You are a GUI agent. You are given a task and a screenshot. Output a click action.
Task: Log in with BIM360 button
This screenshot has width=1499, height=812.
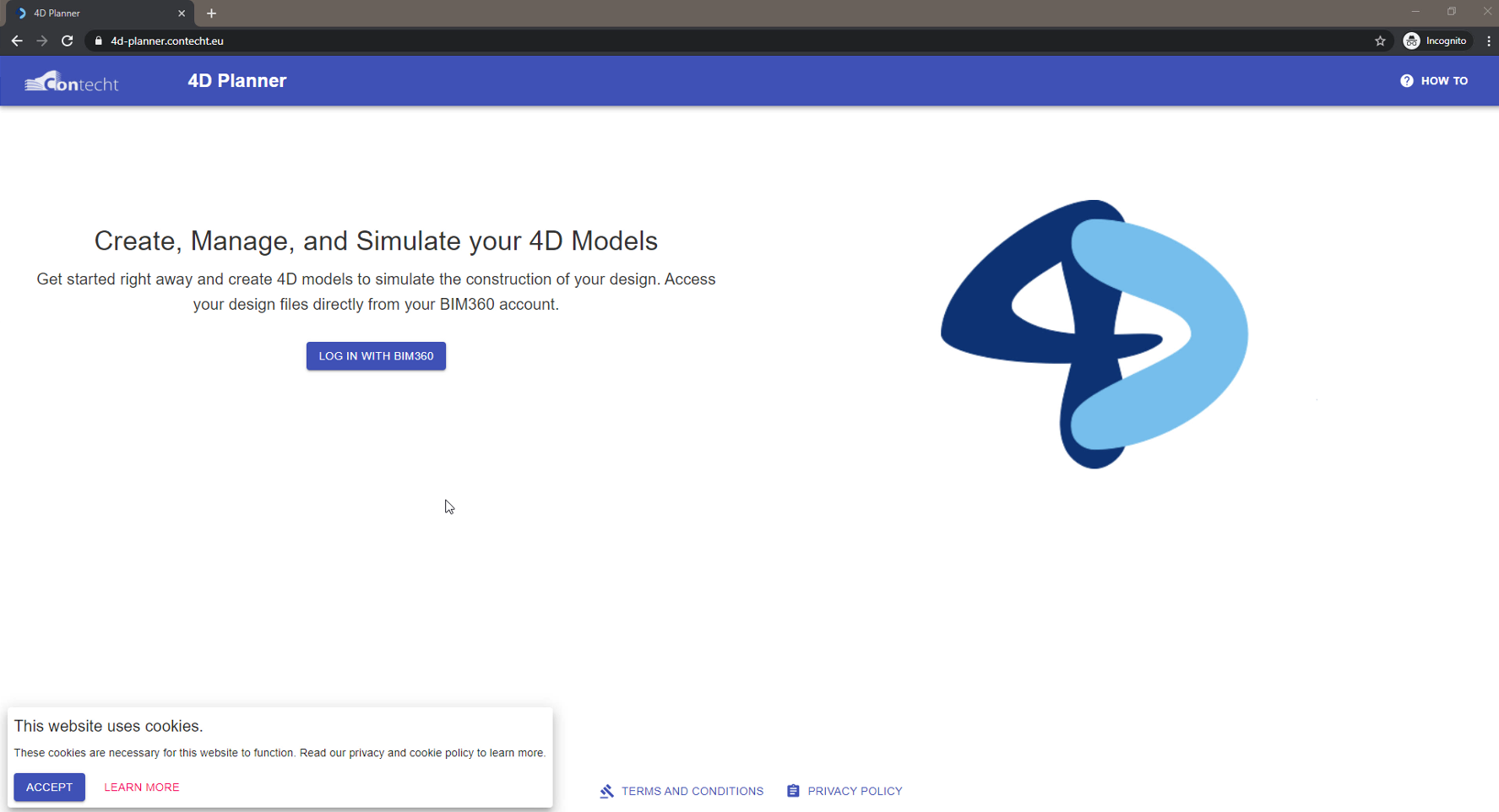[x=376, y=356]
